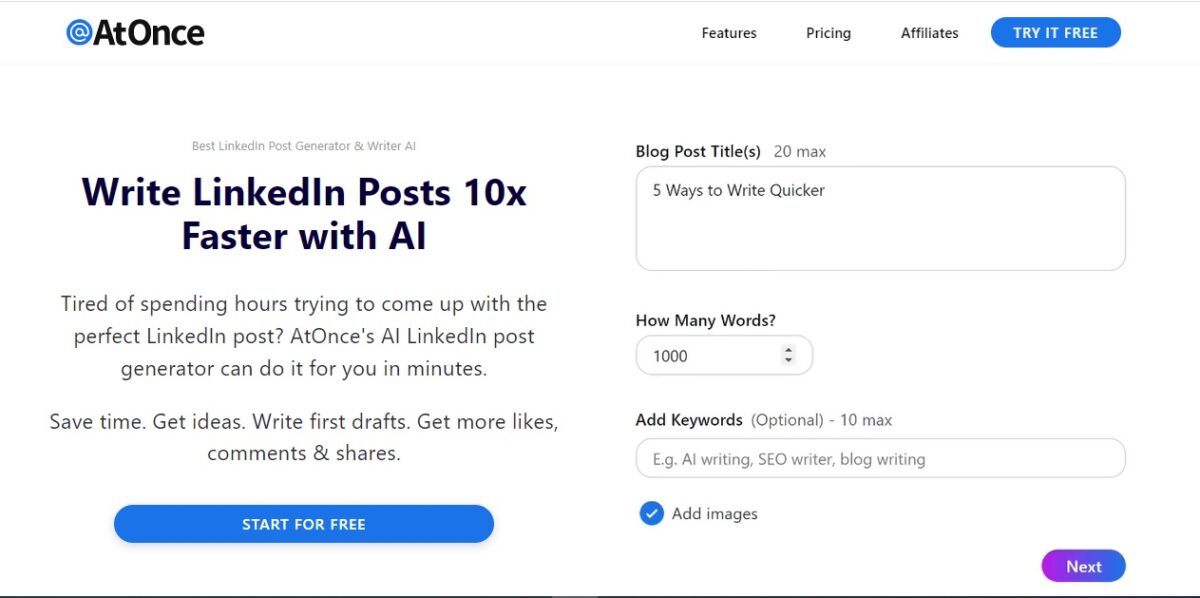Click the START FOR FREE button
Viewport: 1200px width, 598px height.
tap(304, 524)
